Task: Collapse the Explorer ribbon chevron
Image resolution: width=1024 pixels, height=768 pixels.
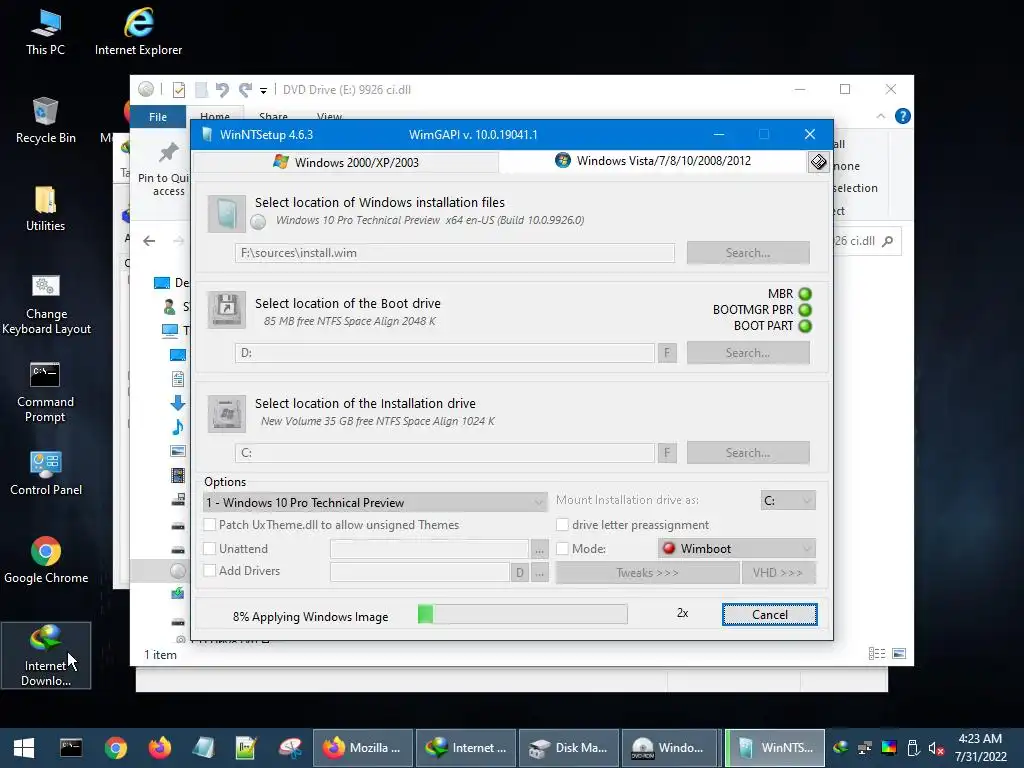Action: 880,116
